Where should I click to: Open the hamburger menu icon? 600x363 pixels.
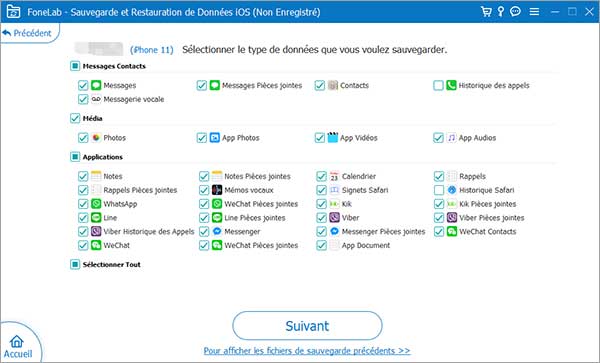point(534,12)
